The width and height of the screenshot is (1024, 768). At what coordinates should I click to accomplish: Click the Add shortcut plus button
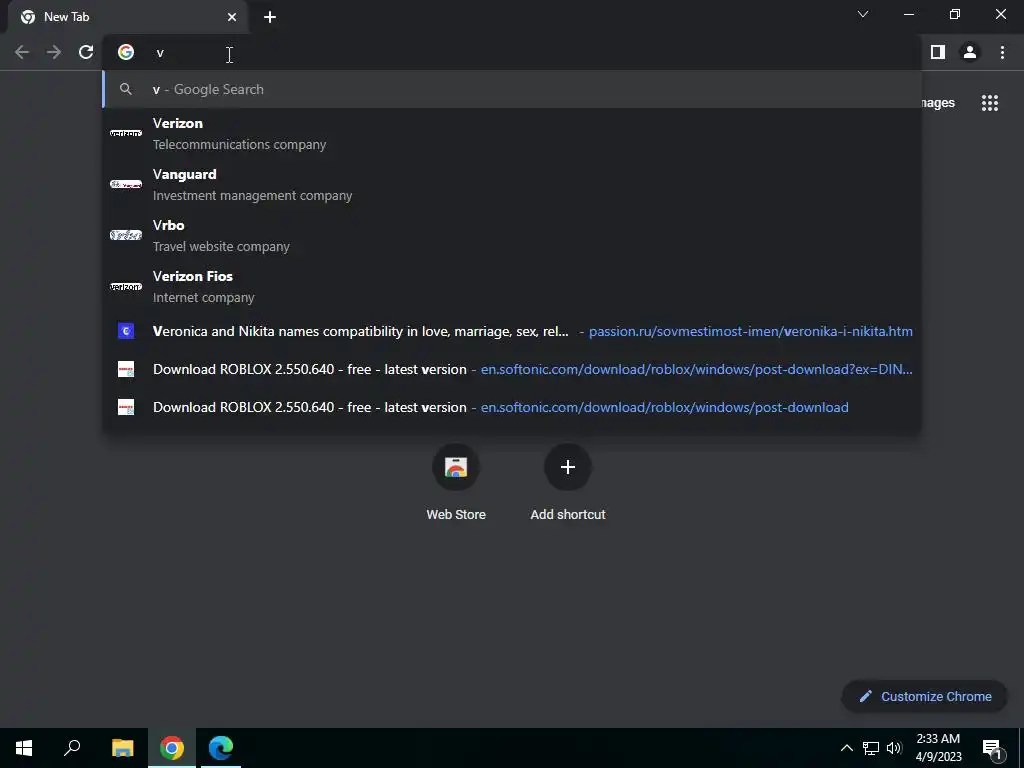(568, 467)
